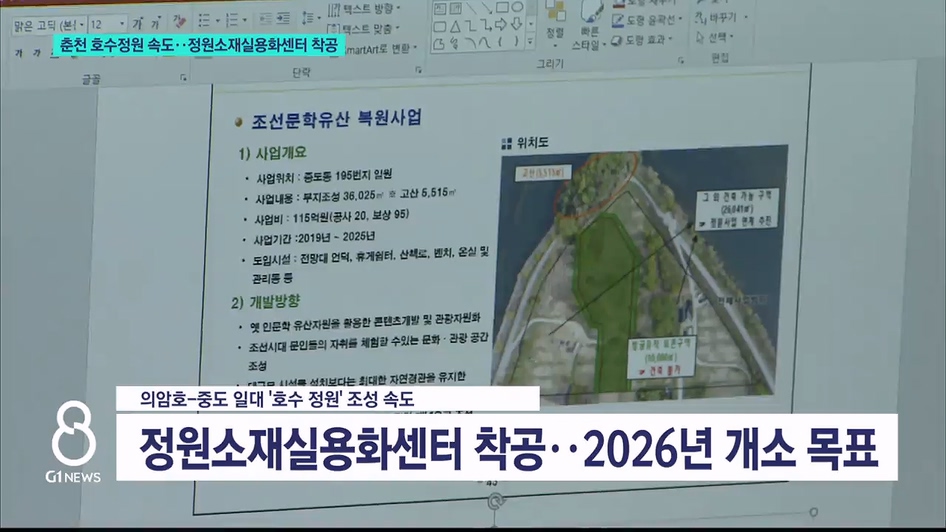Viewport: 946px width, 532px height.
Task: Pick the triangle shape from gallery
Action: click(x=456, y=24)
